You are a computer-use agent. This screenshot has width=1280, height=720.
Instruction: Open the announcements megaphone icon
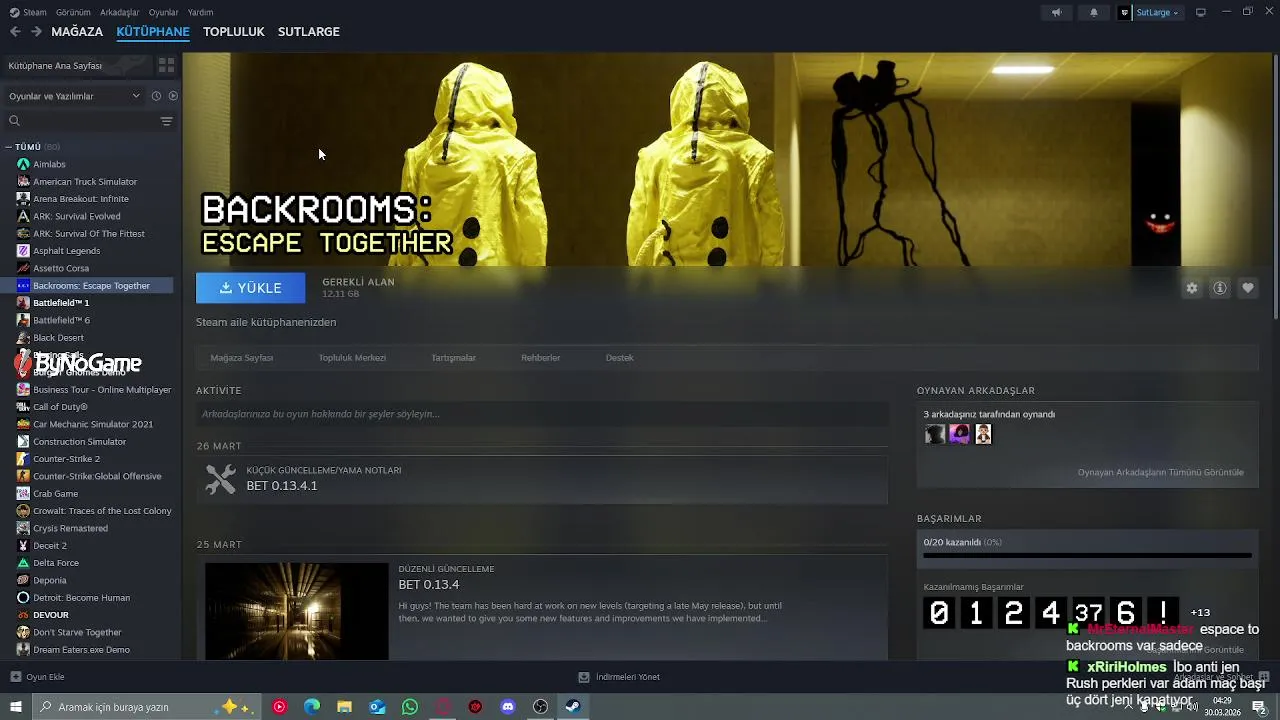pos(1057,12)
